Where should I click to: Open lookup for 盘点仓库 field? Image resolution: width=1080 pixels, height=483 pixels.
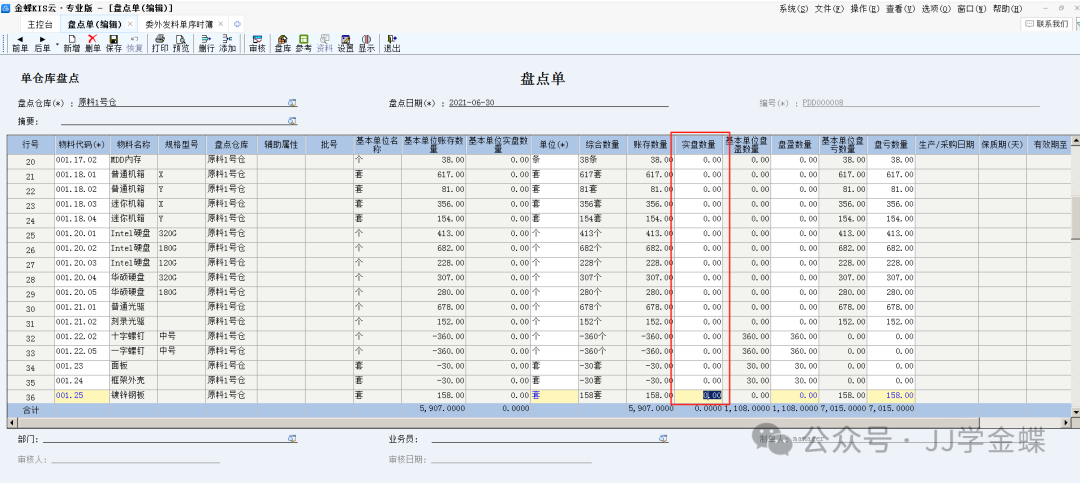293,102
